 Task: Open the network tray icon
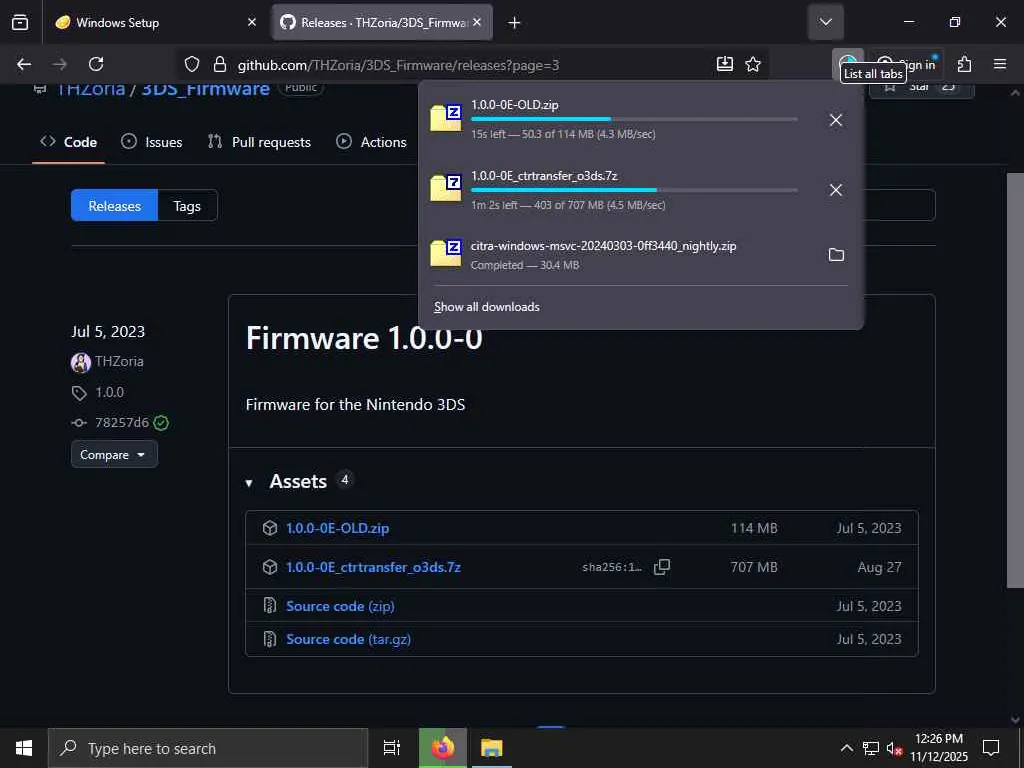pyautogui.click(x=870, y=748)
